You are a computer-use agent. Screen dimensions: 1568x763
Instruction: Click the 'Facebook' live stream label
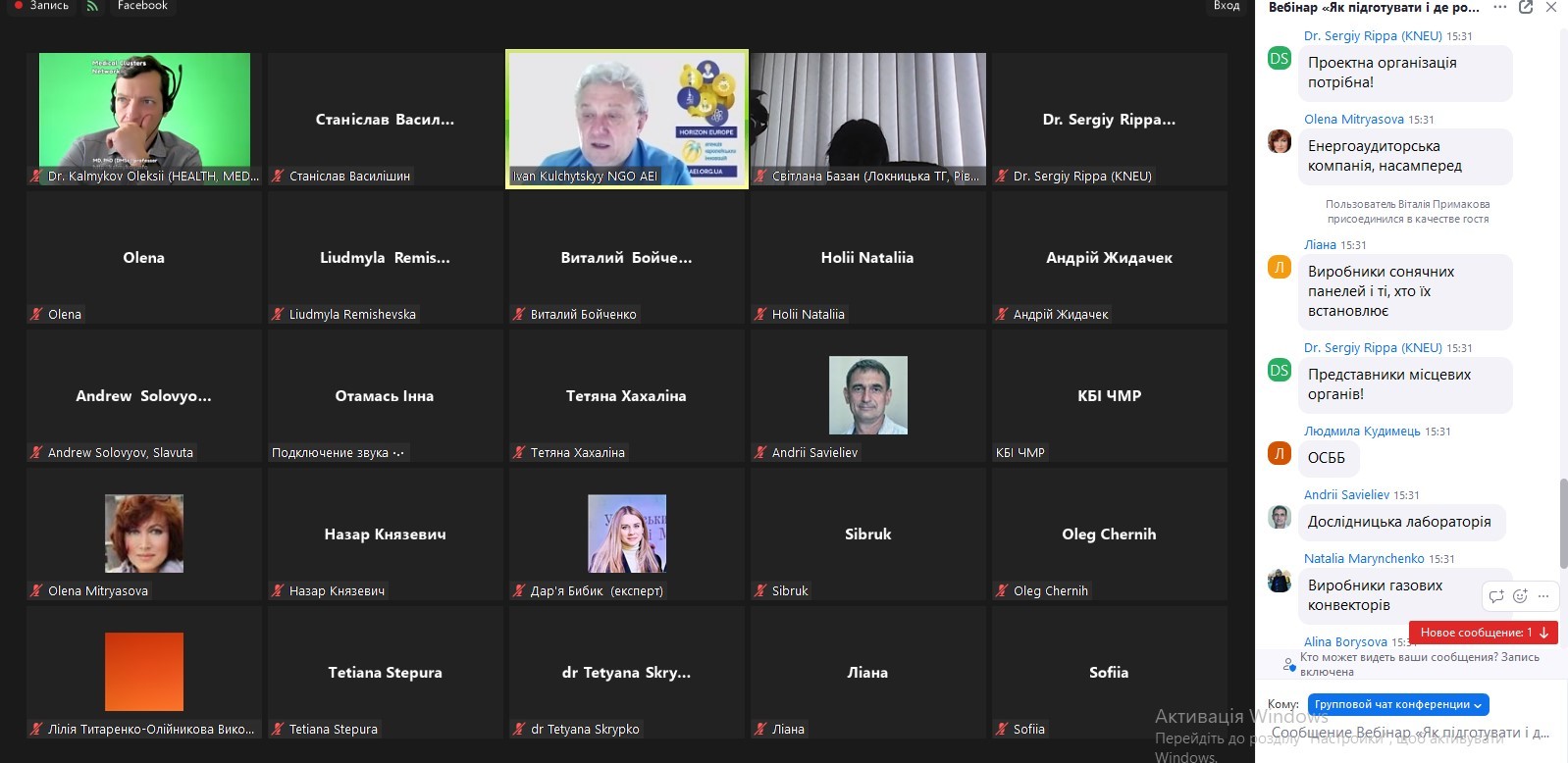tap(142, 6)
